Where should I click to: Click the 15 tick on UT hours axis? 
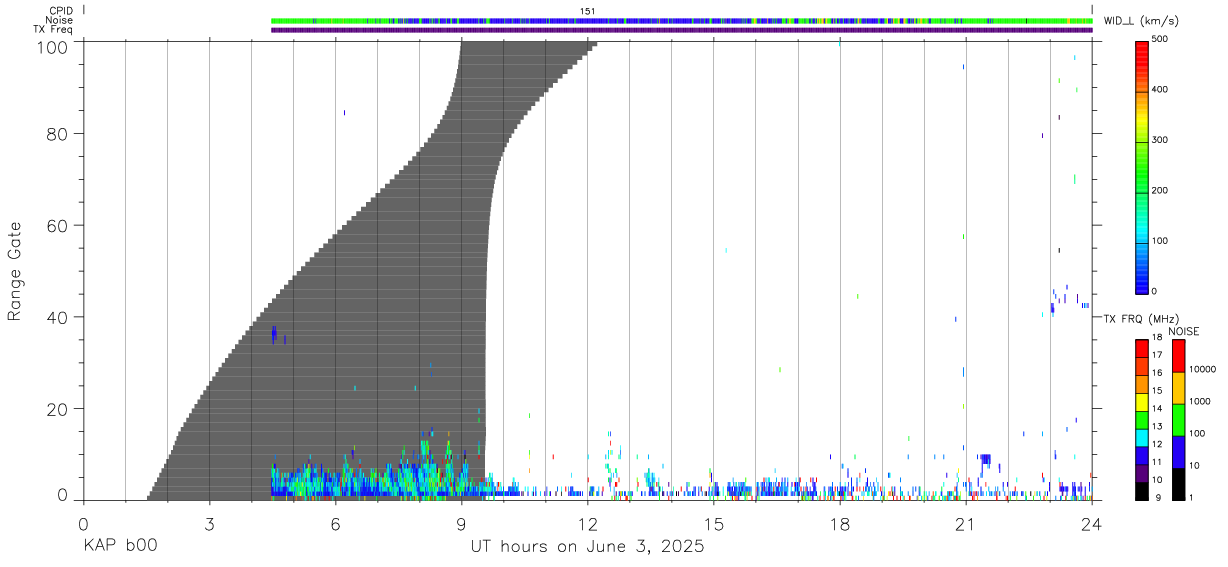click(714, 523)
